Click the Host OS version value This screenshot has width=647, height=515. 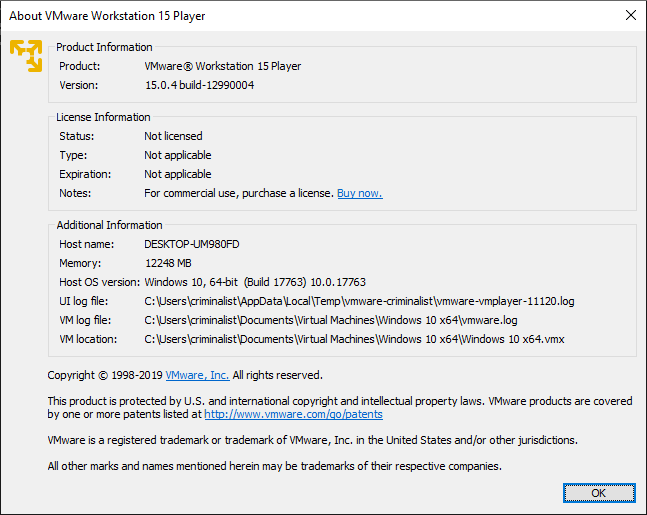click(255, 282)
